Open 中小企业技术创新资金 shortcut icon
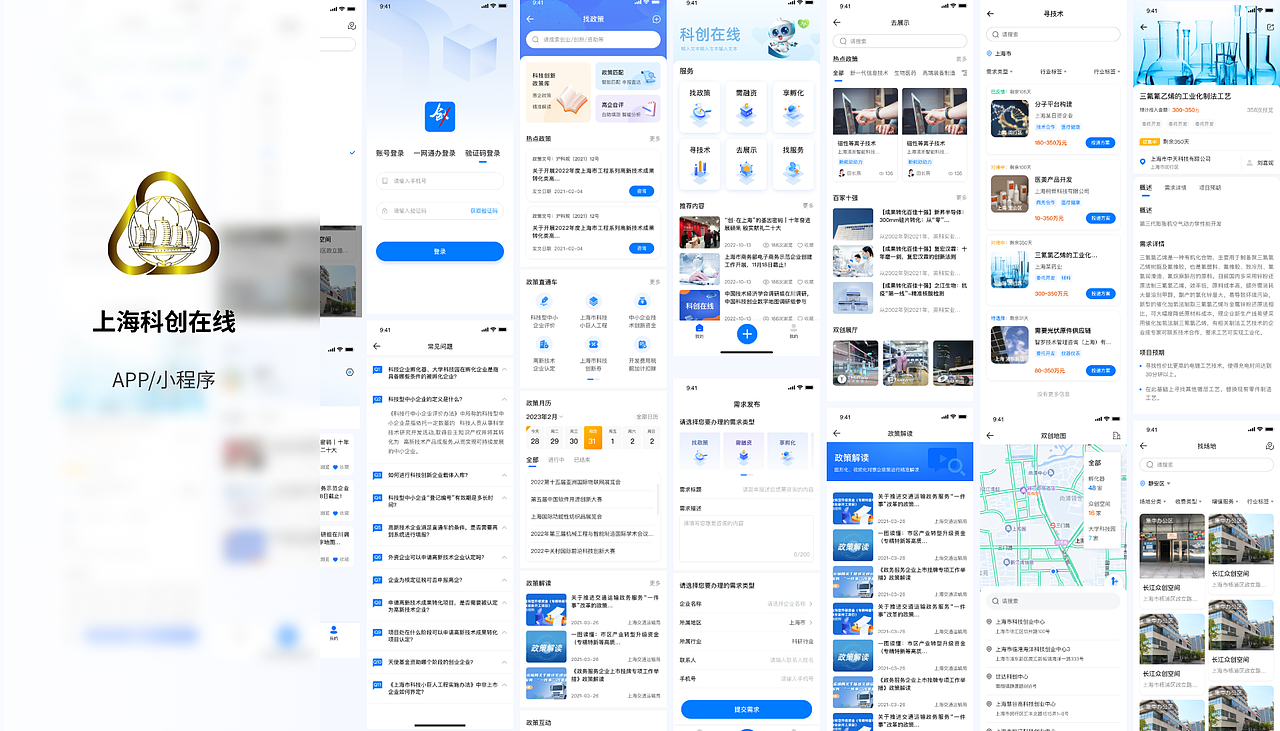 pos(641,301)
